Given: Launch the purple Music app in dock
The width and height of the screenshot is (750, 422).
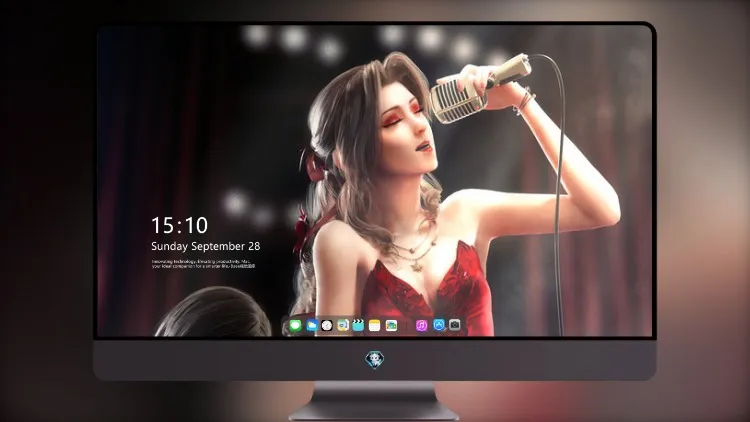Looking at the screenshot, I should (x=421, y=326).
